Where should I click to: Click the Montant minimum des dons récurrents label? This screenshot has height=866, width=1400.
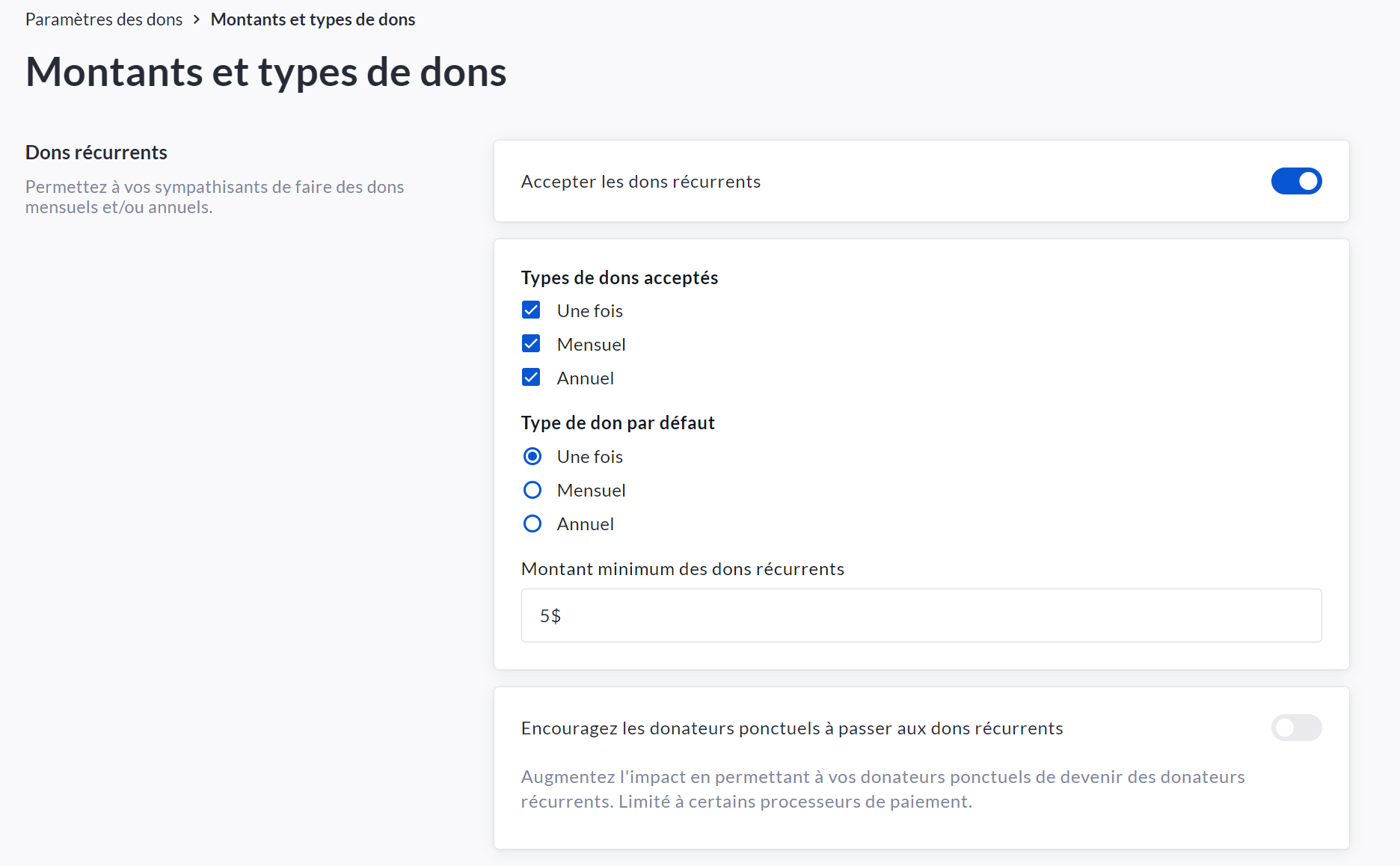coord(682,569)
